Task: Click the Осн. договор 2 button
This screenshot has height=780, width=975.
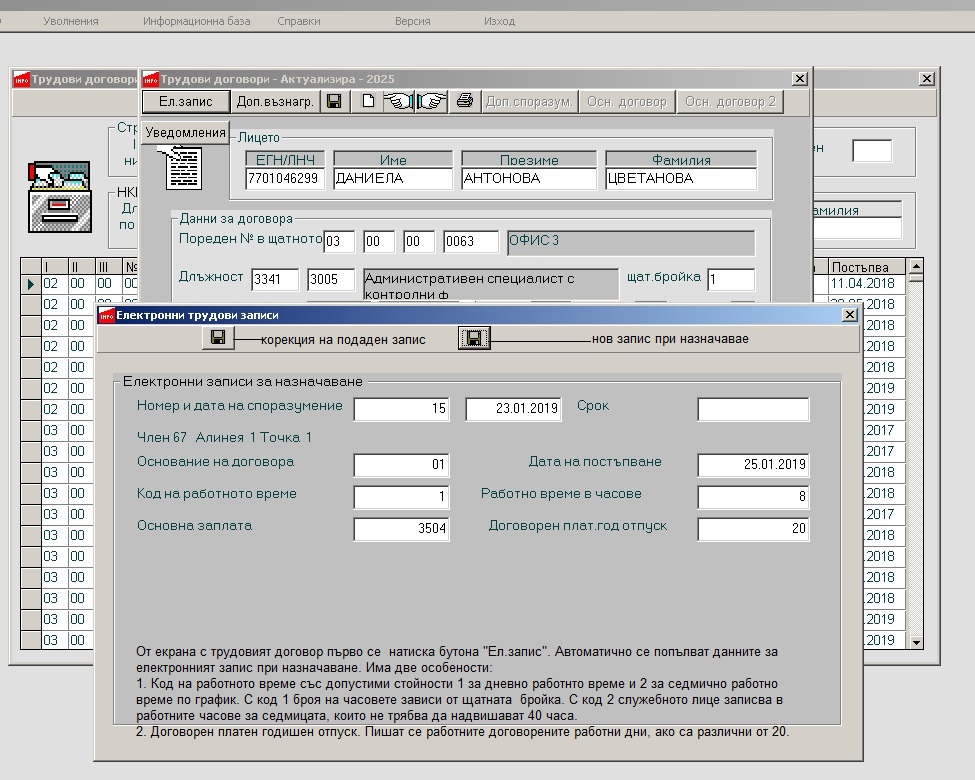Action: coord(730,101)
